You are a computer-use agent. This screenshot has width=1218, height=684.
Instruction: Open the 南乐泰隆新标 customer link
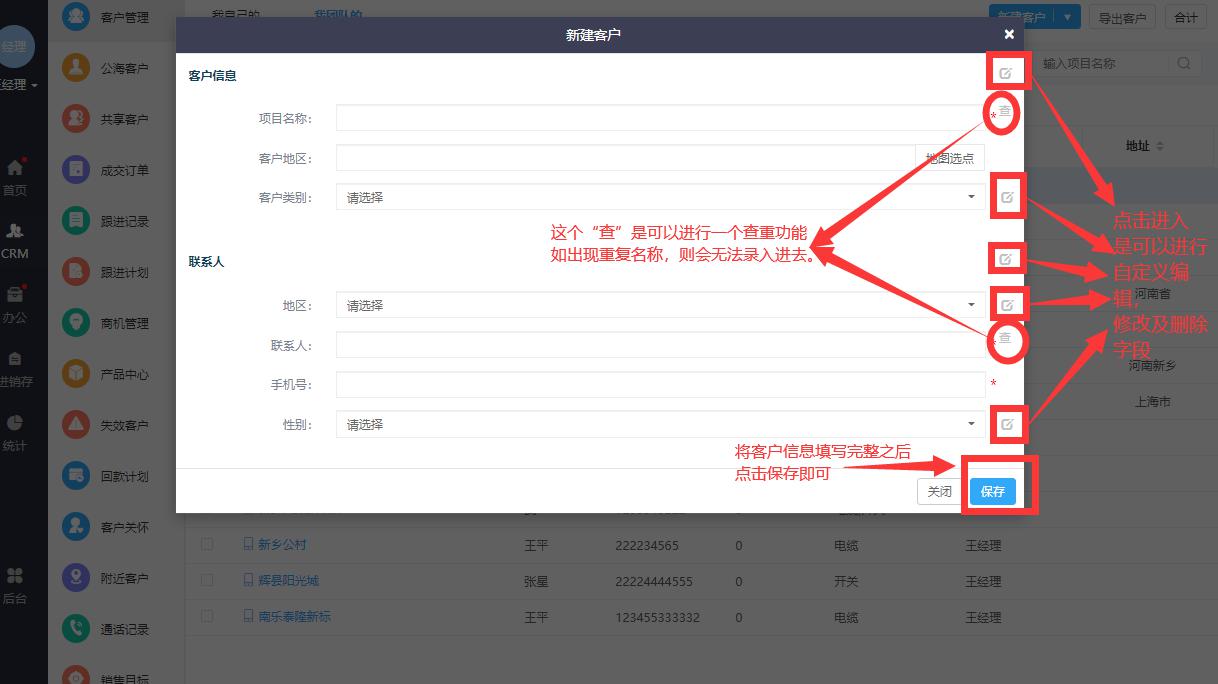coord(294,616)
